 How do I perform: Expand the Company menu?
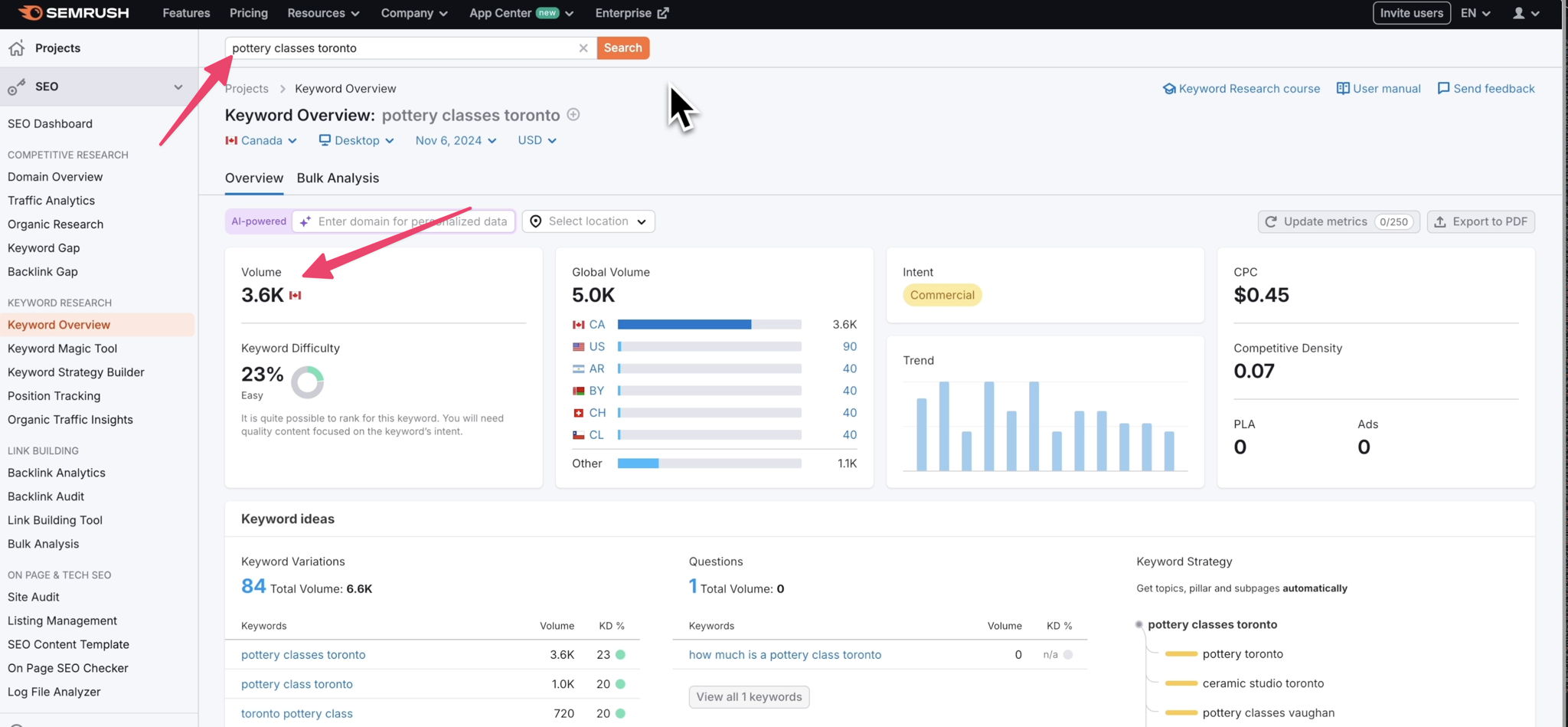point(414,13)
